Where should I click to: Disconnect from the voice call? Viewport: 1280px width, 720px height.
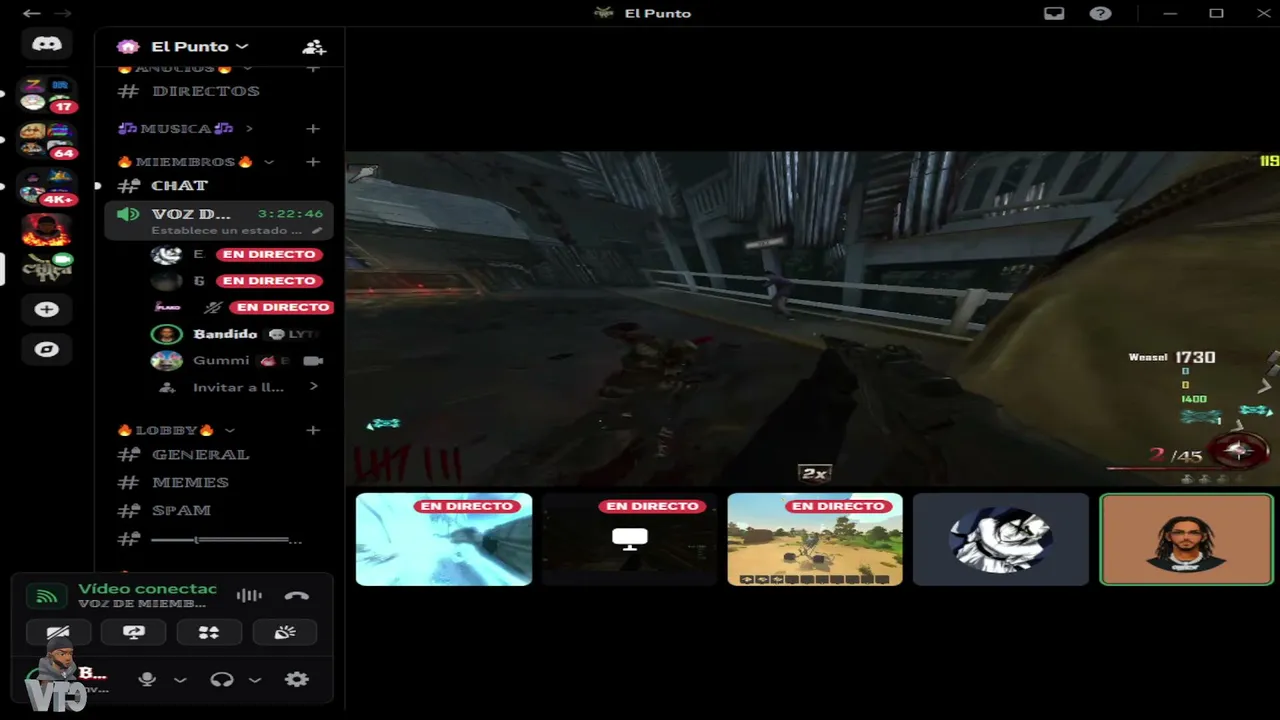click(x=296, y=596)
